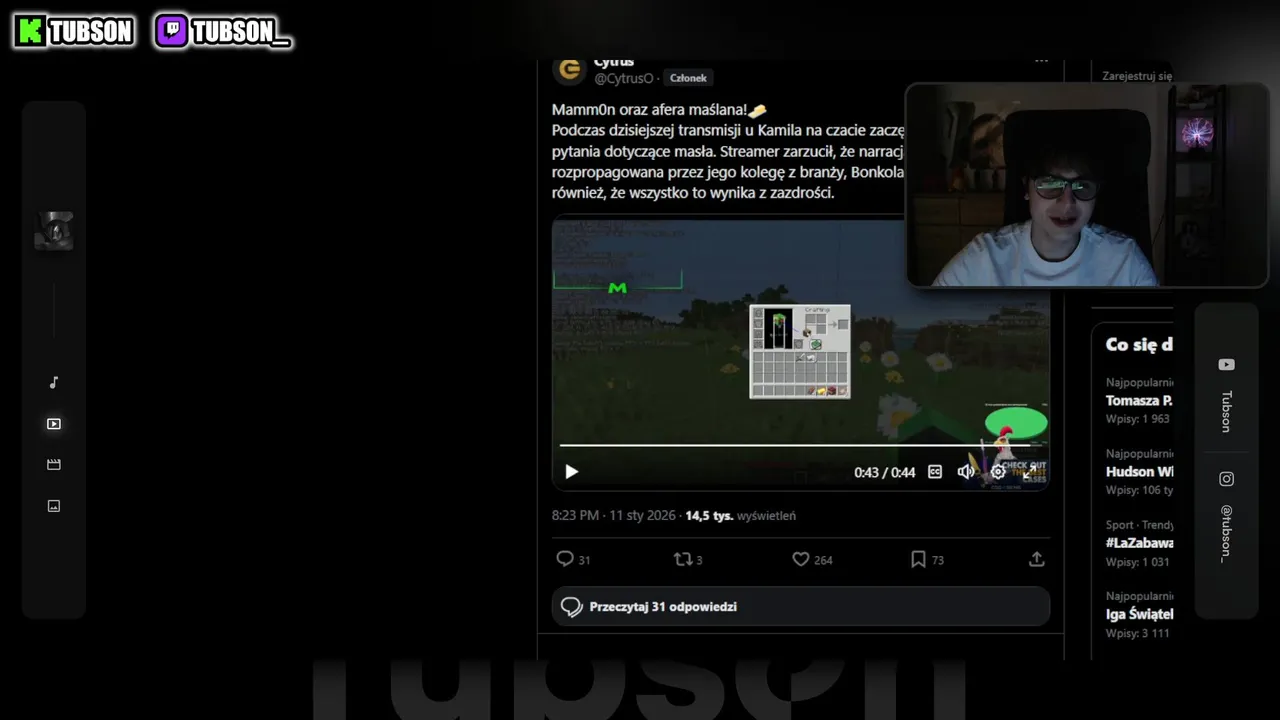The height and width of the screenshot is (720, 1280).
Task: Click the Członek badge
Action: pos(688,78)
